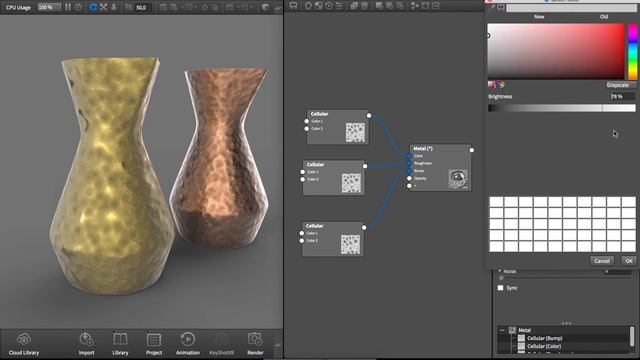
Task: Enable the Sync checkbox
Action: 500,288
